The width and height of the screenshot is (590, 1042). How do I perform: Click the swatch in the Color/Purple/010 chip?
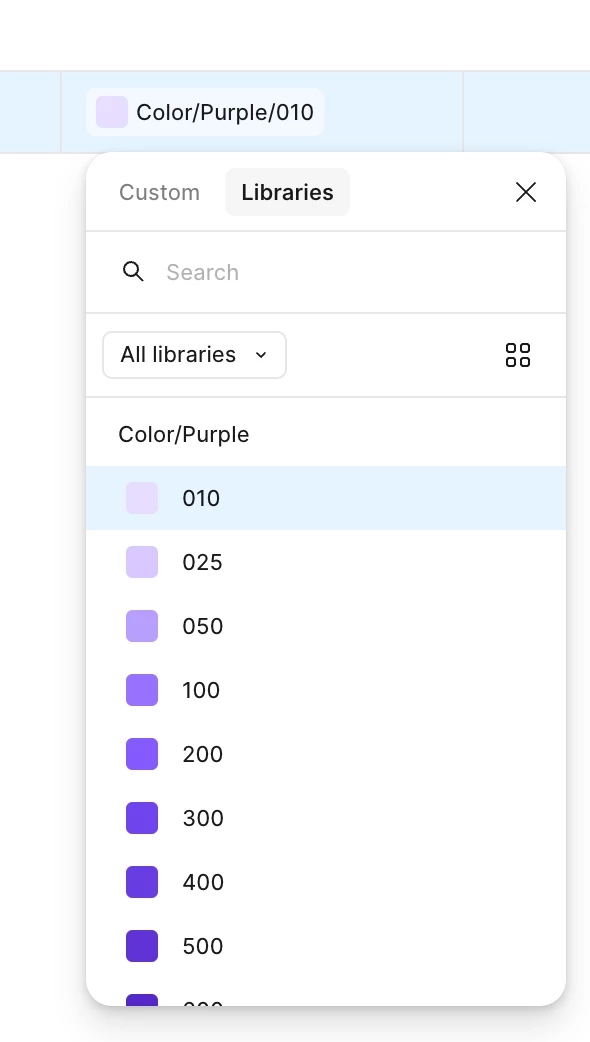pyautogui.click(x=112, y=112)
